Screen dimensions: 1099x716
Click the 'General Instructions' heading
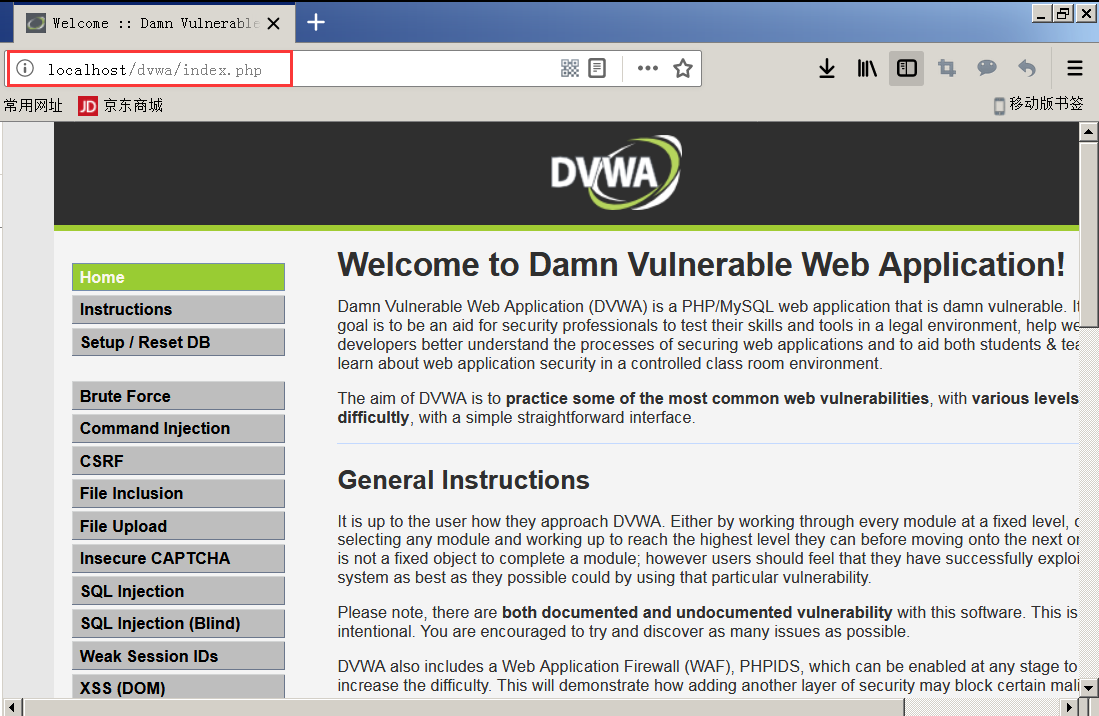pos(463,481)
